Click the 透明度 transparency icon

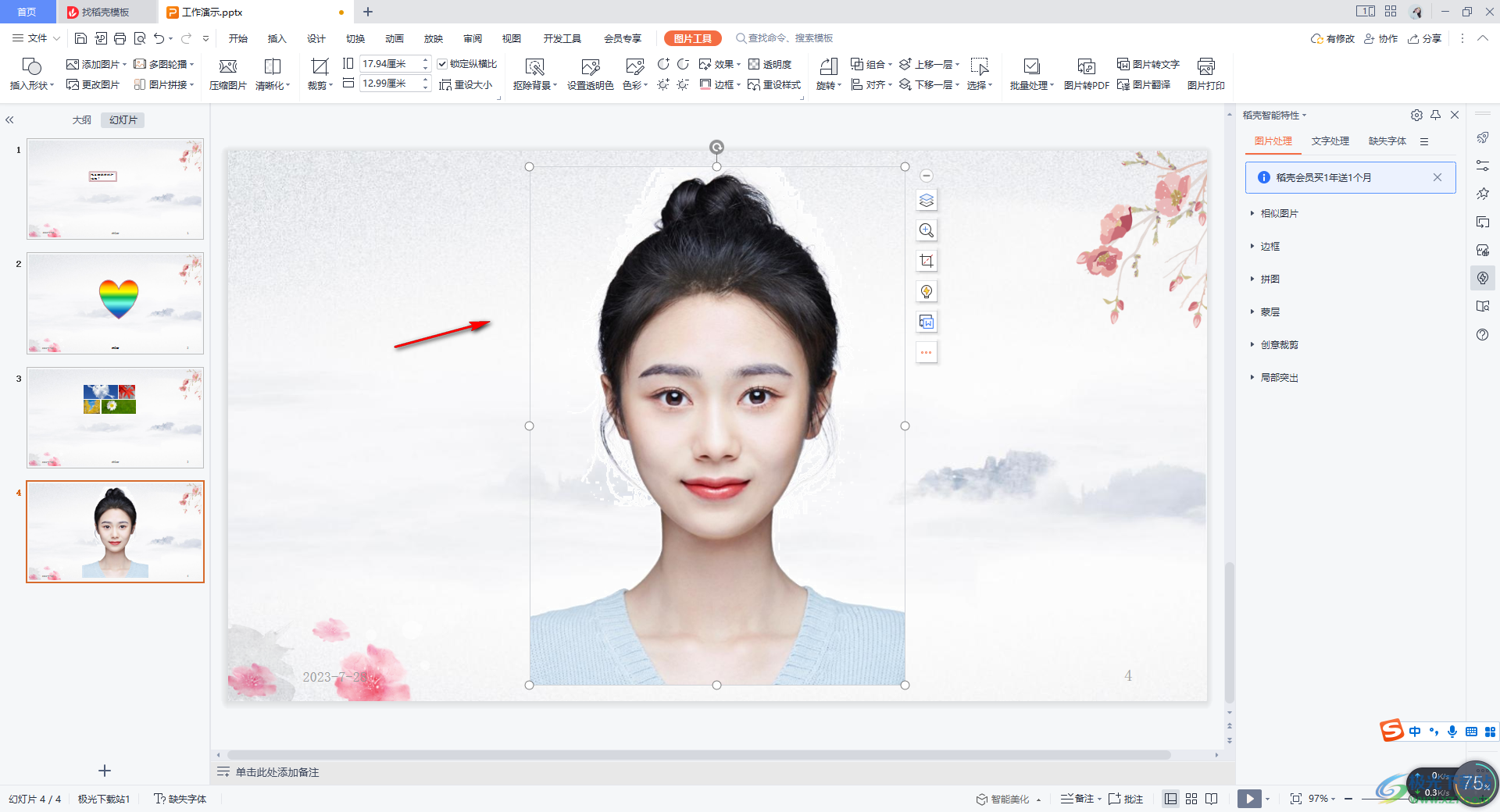pyautogui.click(x=770, y=64)
